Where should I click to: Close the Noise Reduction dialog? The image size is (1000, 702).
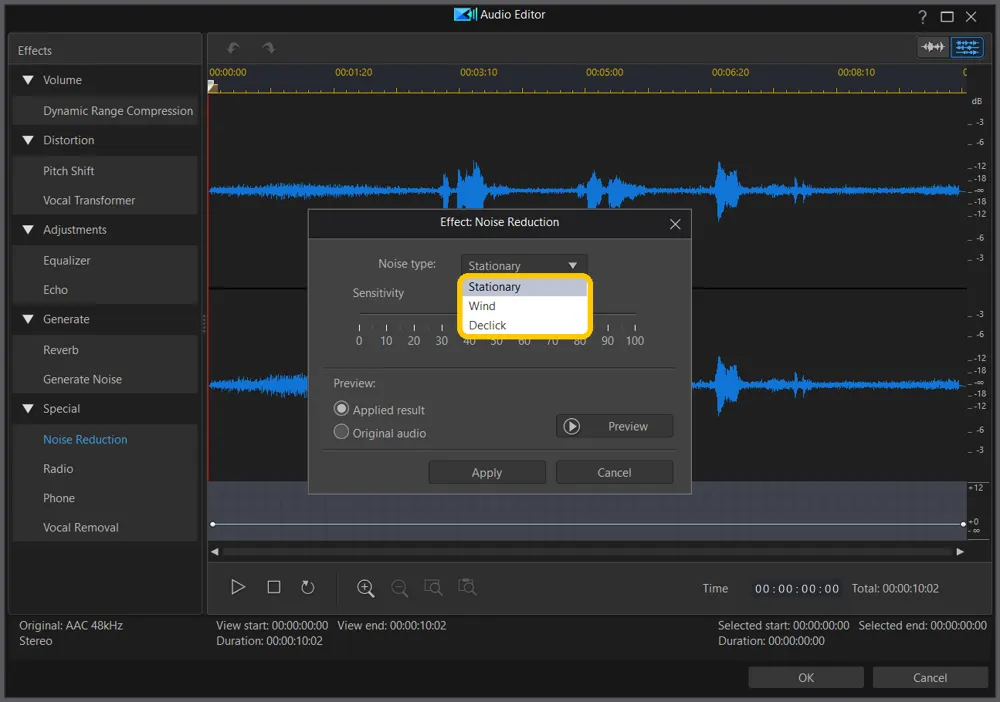pos(675,224)
